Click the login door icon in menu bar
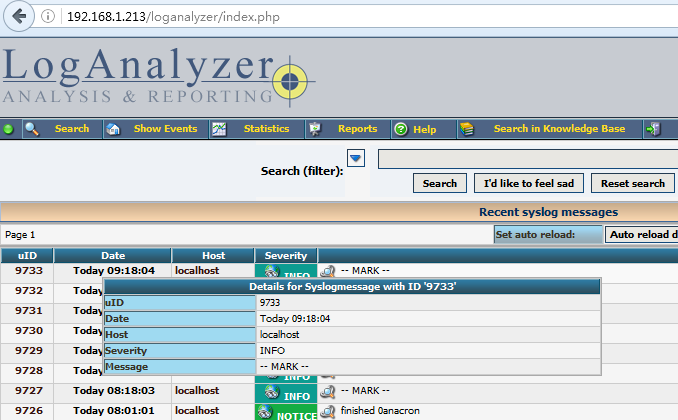Screen dimensions: 678x420 pyautogui.click(x=653, y=129)
